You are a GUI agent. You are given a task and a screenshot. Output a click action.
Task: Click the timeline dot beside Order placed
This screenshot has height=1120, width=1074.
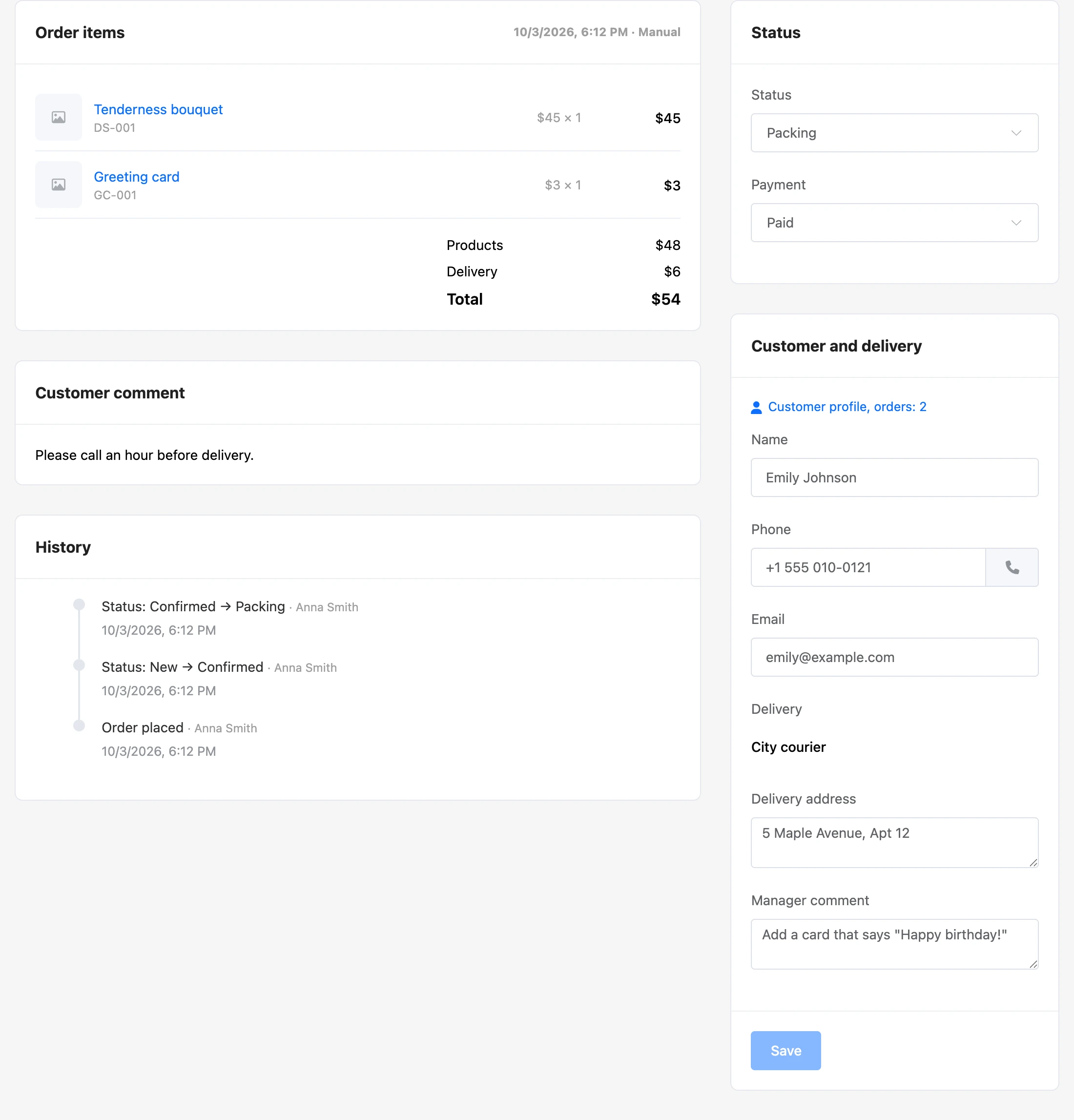coord(80,726)
